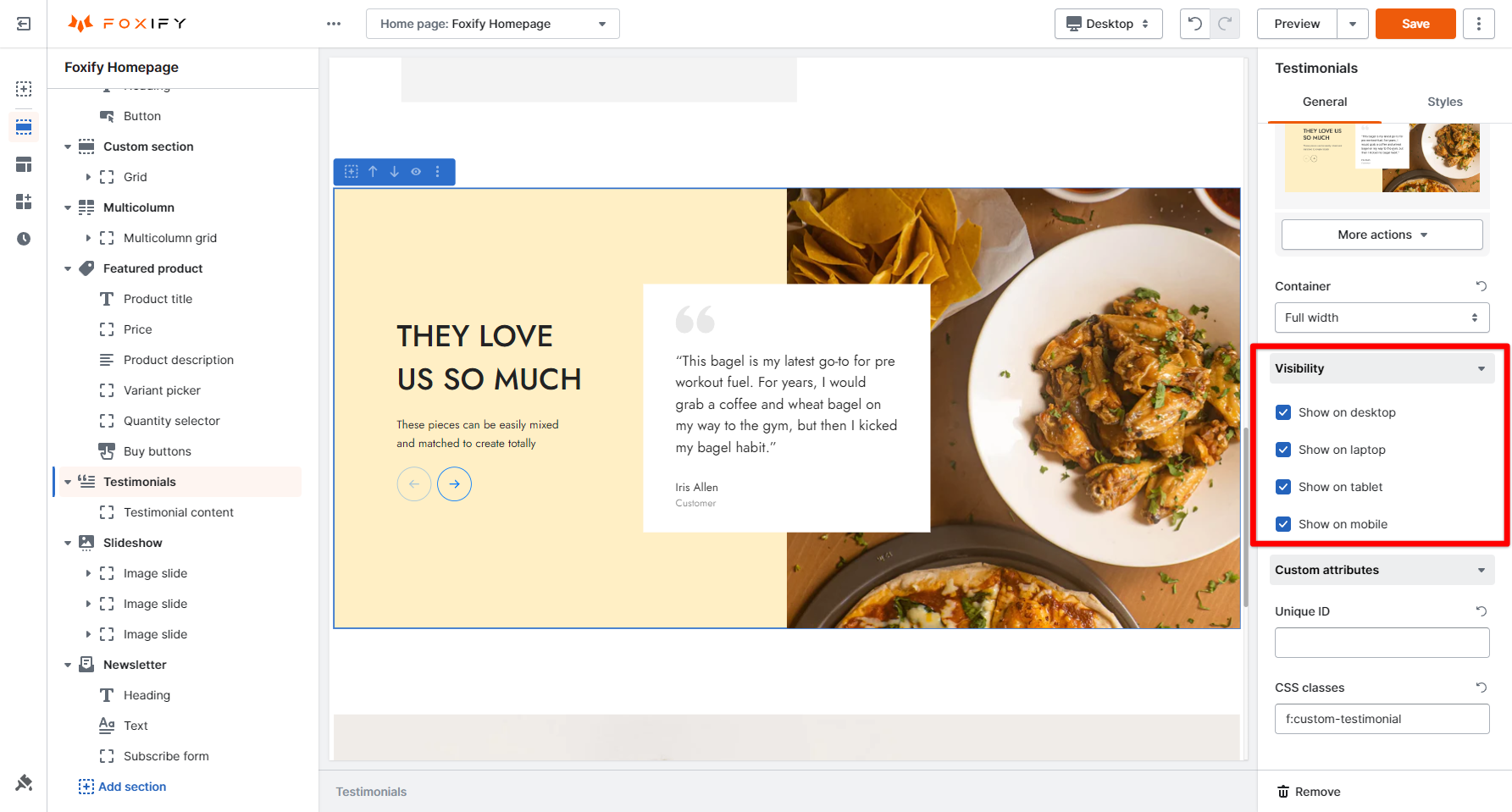Select Buy buttons tree item
This screenshot has height=812, width=1512.
coord(158,451)
